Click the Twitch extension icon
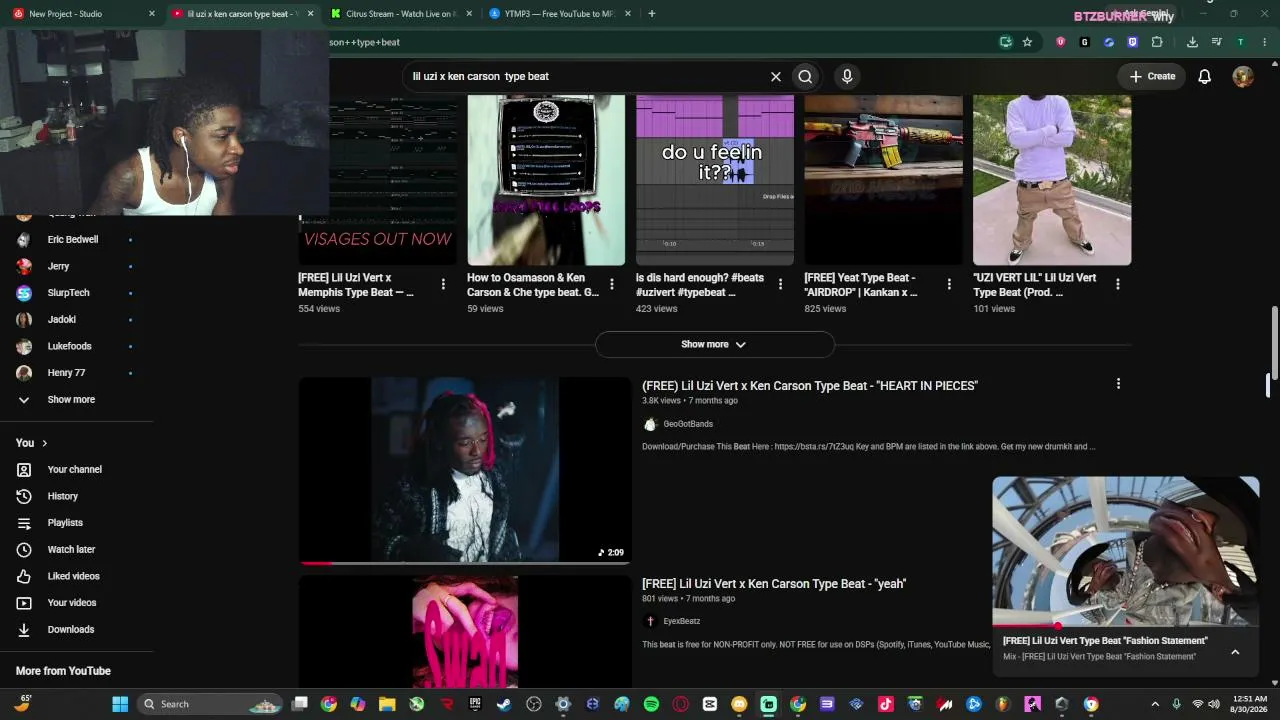 tap(1133, 42)
